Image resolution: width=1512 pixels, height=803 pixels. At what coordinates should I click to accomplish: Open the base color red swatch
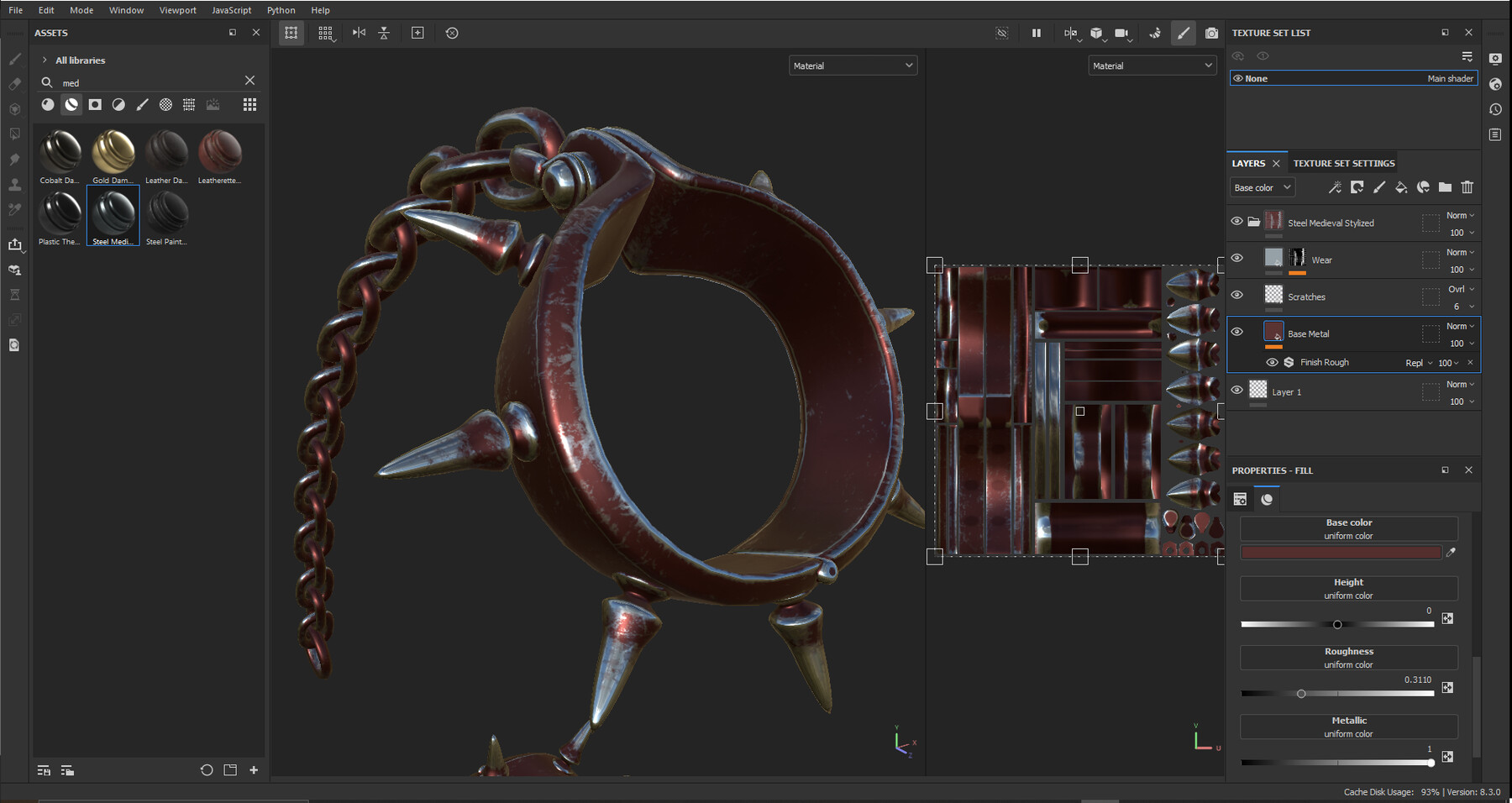tap(1341, 552)
